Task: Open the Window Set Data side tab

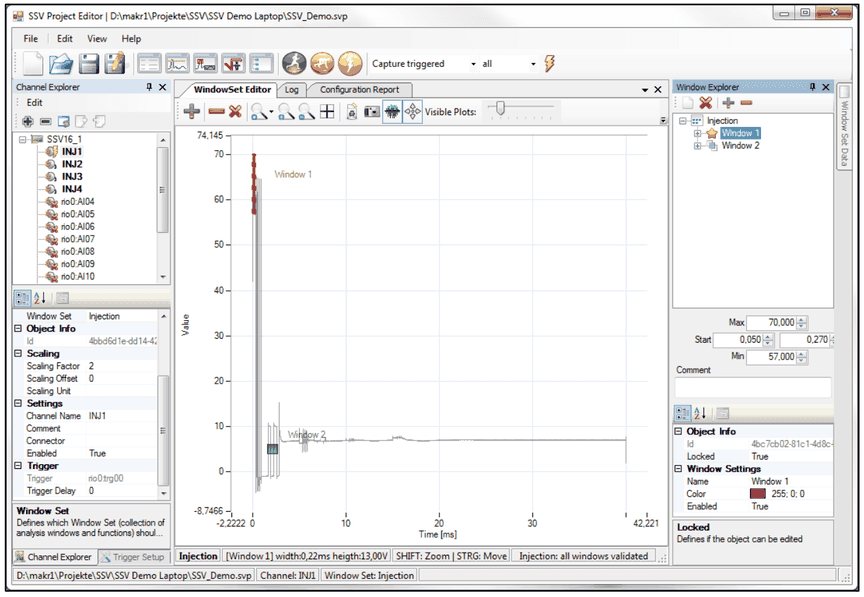Action: click(844, 127)
